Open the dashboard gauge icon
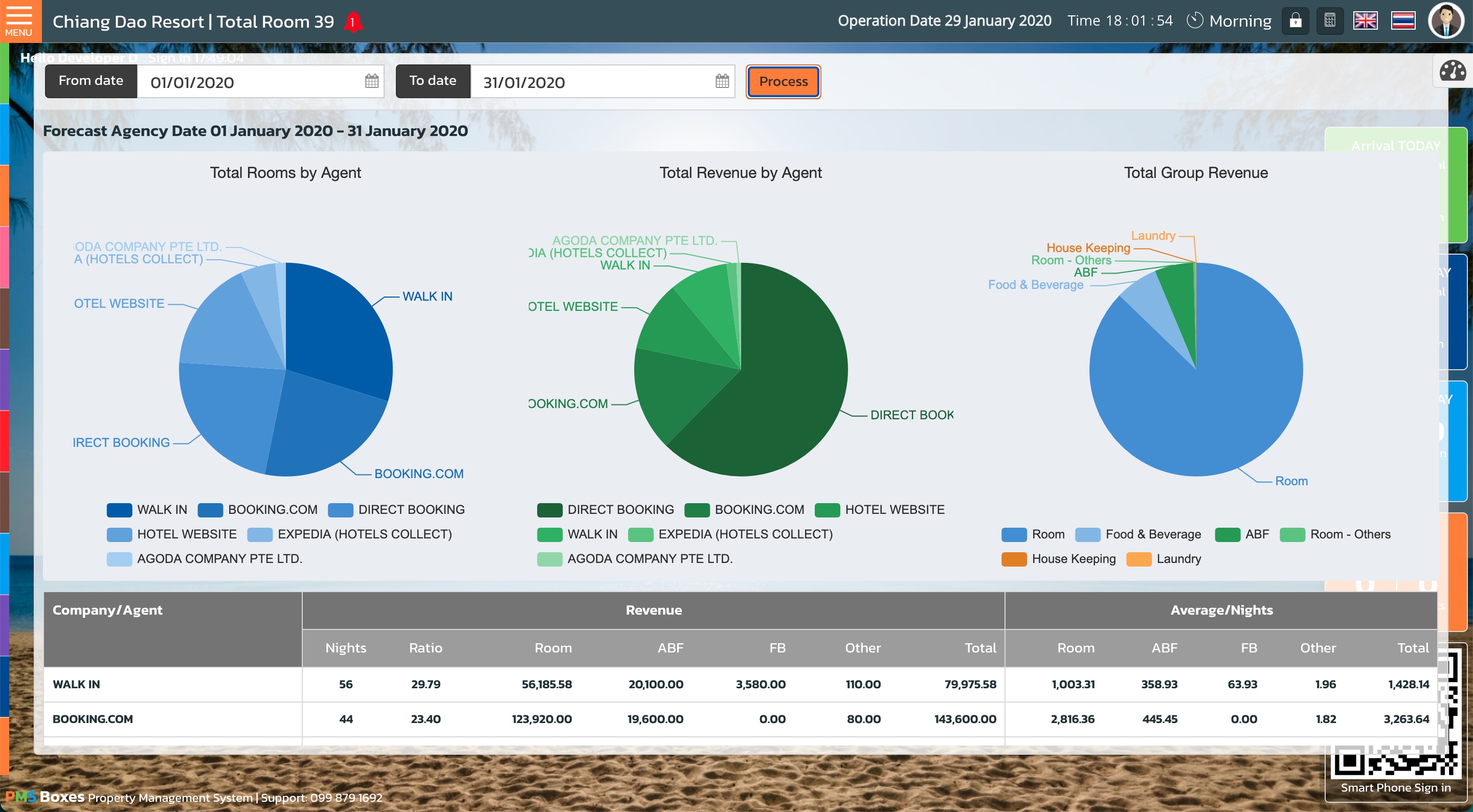This screenshot has width=1473, height=812. pos(1453,71)
